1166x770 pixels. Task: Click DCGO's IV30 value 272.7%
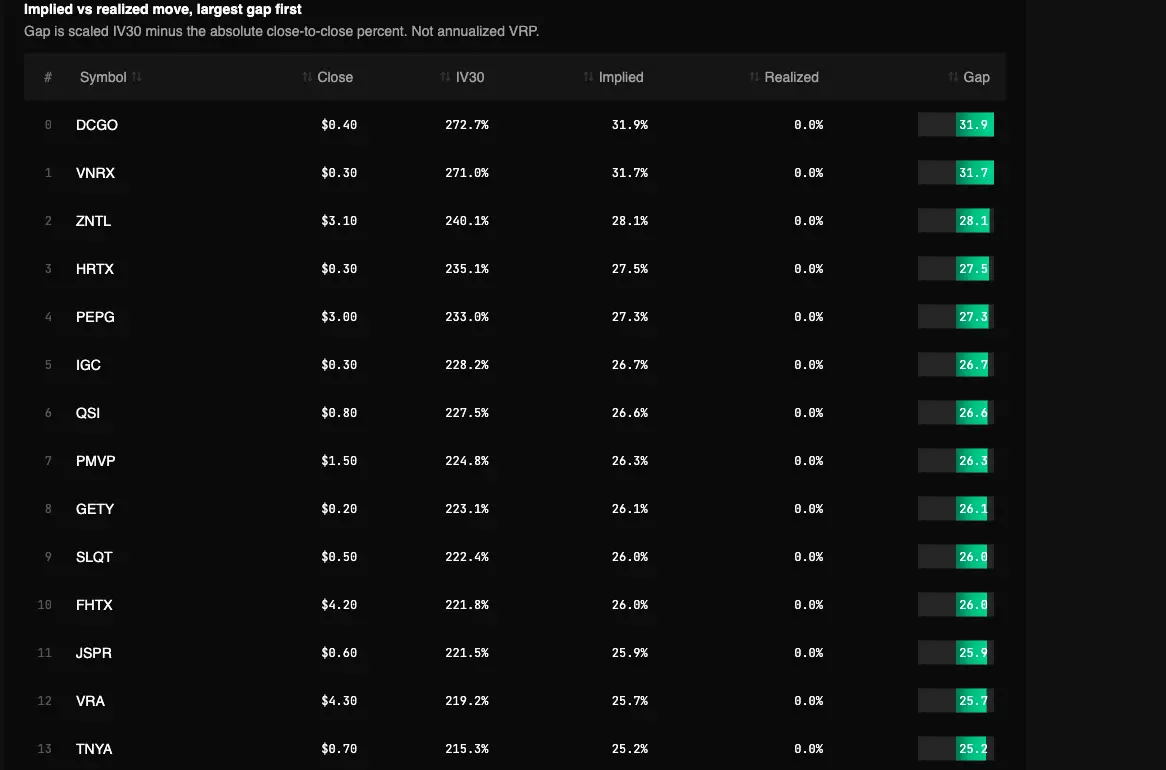pos(467,125)
